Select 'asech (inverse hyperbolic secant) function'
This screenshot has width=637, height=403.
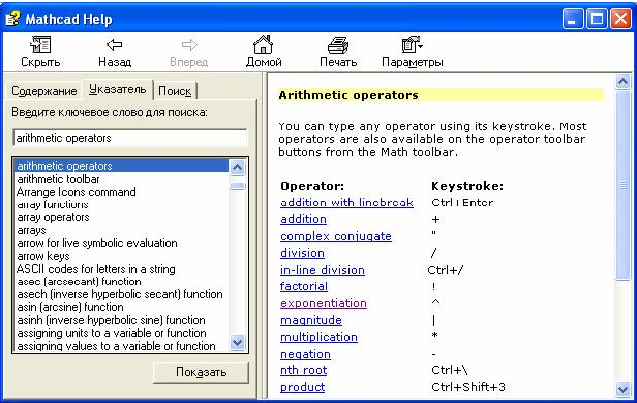click(119, 294)
